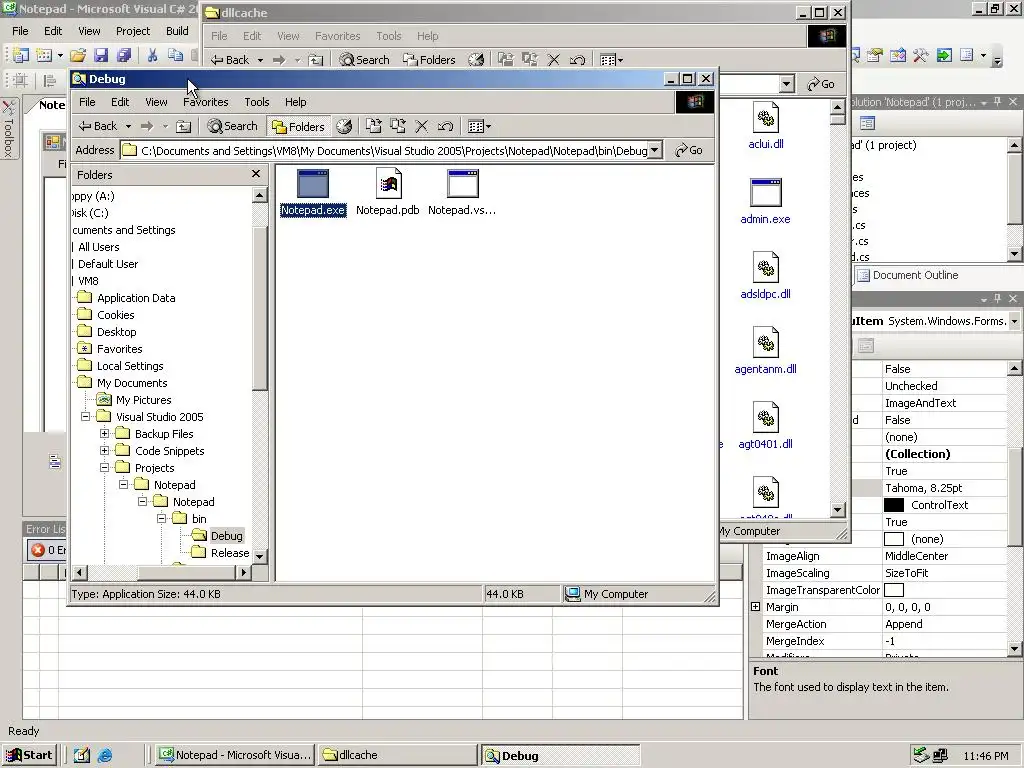Click Undo icon in Debug toolbar
Image resolution: width=1024 pixels, height=768 pixels.
coord(445,126)
